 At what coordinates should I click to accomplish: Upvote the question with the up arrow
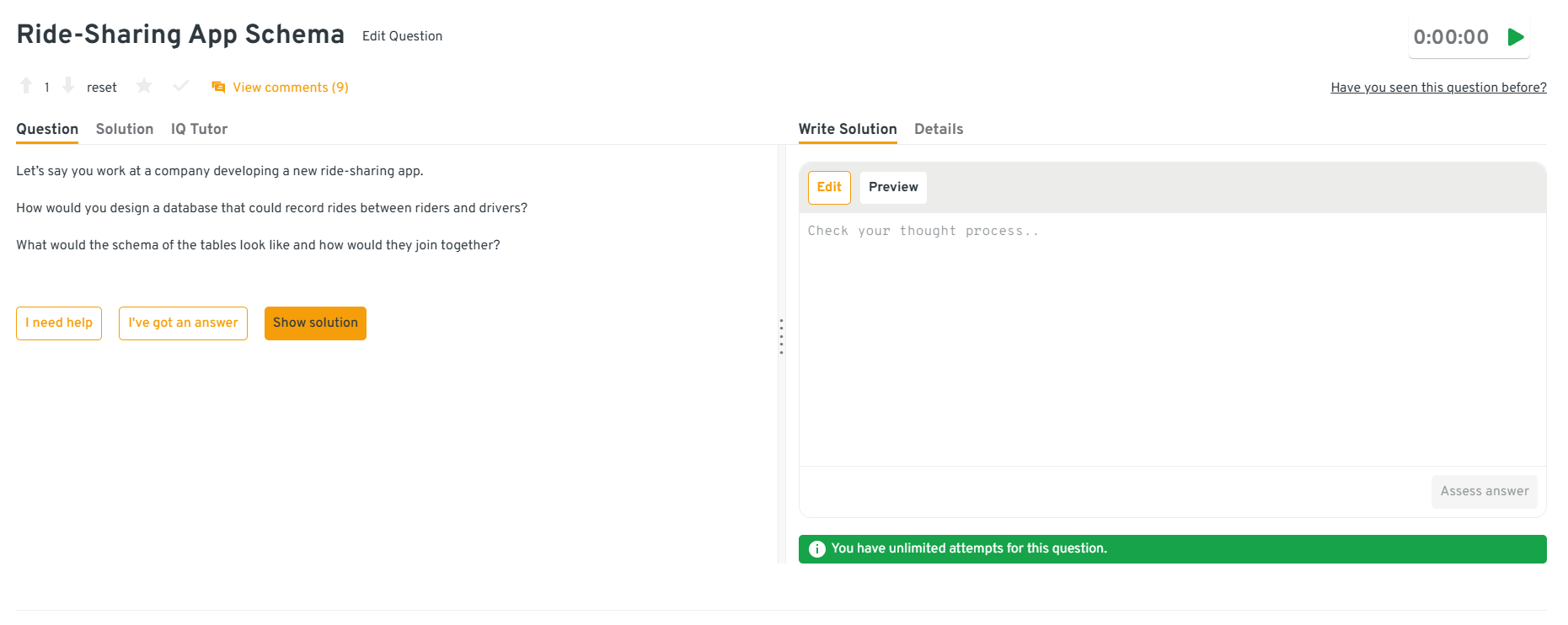[x=26, y=86]
